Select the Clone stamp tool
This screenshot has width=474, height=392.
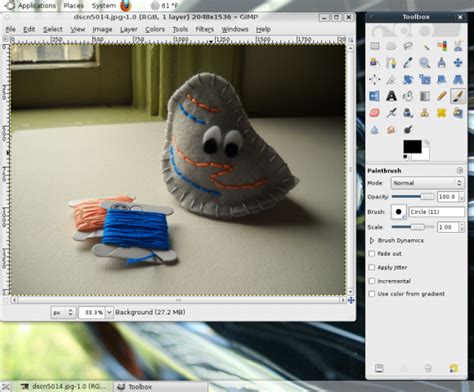425,113
